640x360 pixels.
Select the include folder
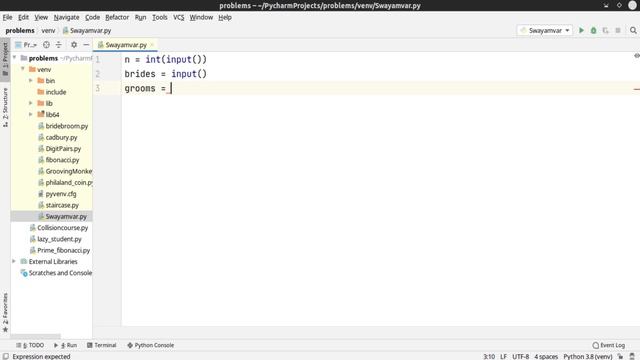coord(52,92)
